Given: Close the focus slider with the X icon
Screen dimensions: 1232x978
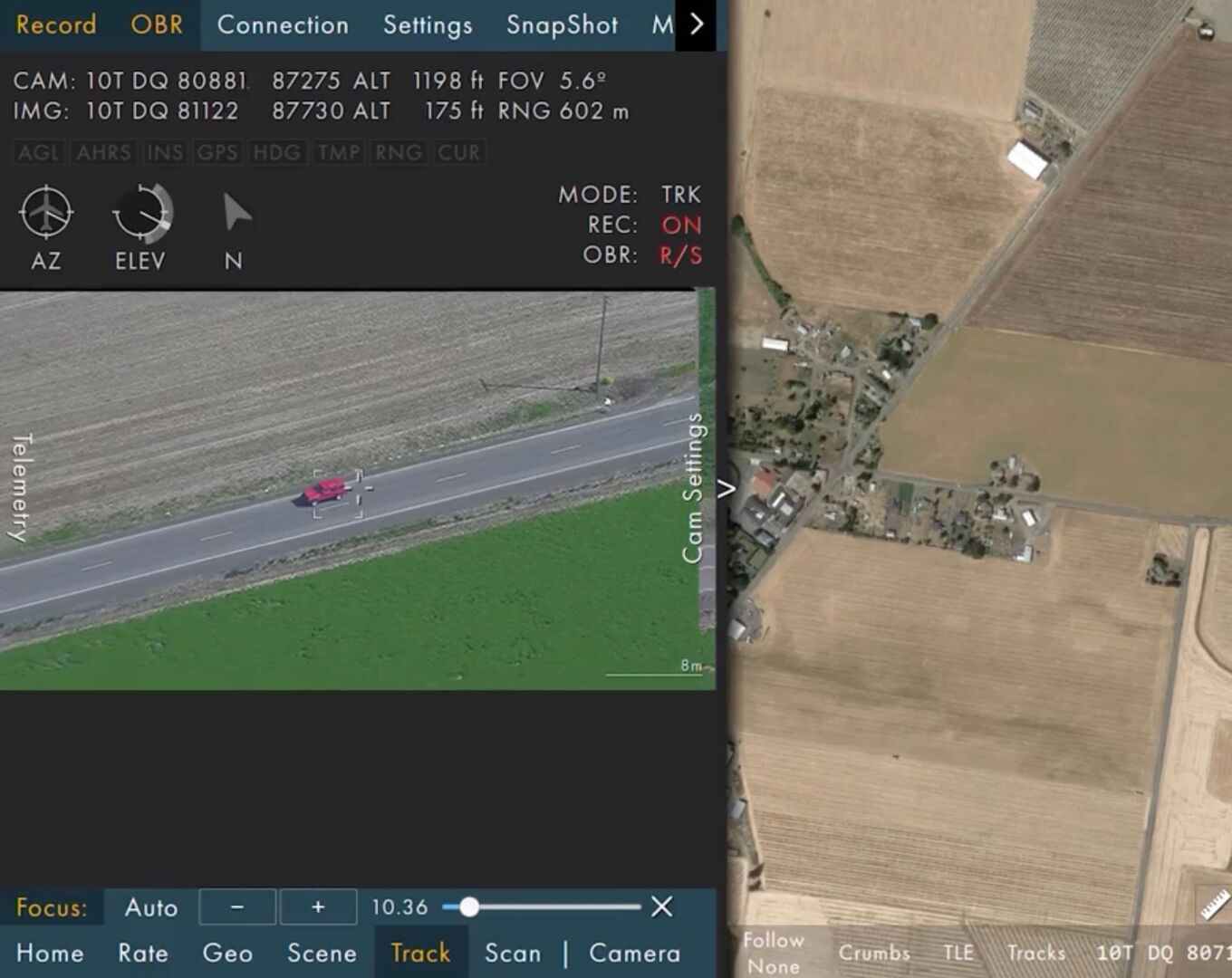Looking at the screenshot, I should (x=662, y=906).
